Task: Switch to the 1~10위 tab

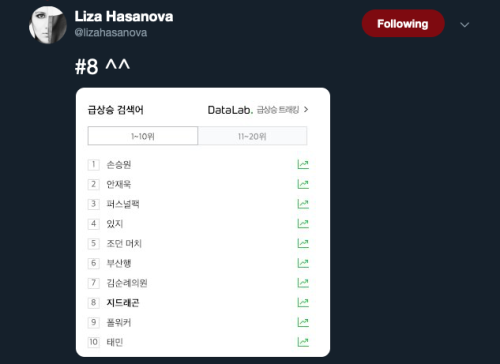Action: point(143,136)
